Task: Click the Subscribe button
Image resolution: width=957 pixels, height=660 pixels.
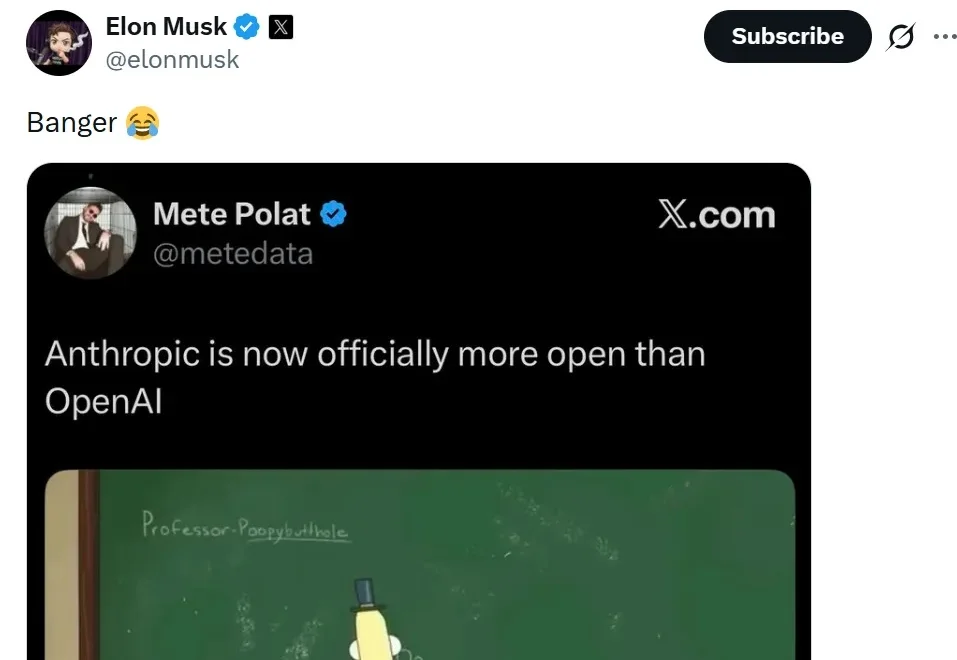Action: click(x=787, y=37)
